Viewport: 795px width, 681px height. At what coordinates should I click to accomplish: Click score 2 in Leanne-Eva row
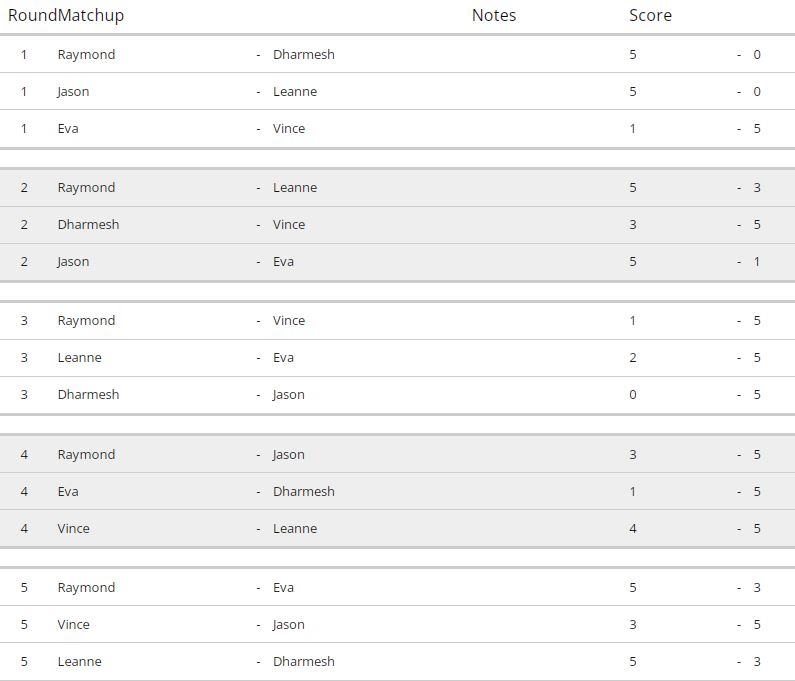pos(633,357)
